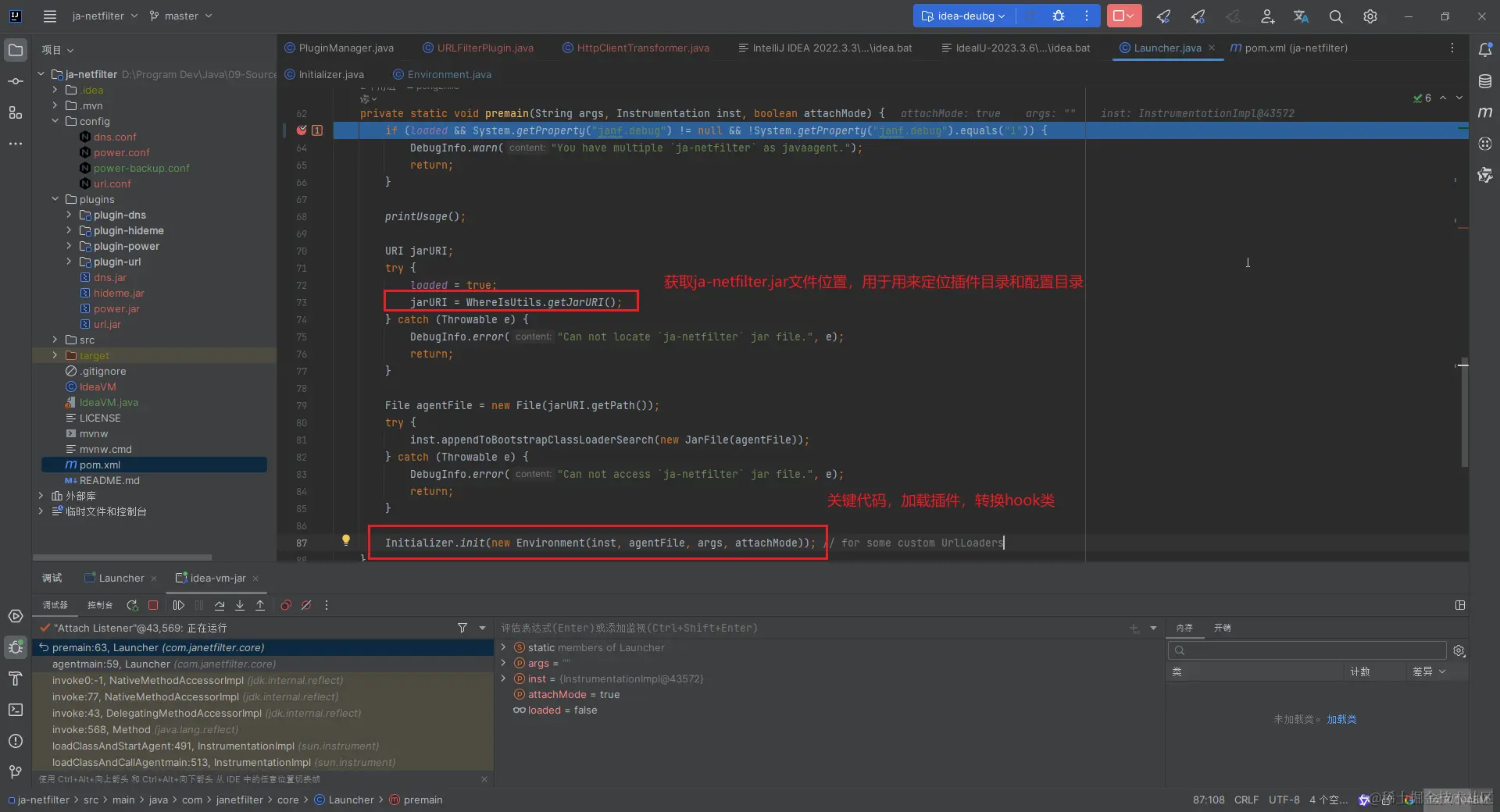Click CRLF line separator in status bar
The image size is (1500, 812).
tap(1246, 800)
